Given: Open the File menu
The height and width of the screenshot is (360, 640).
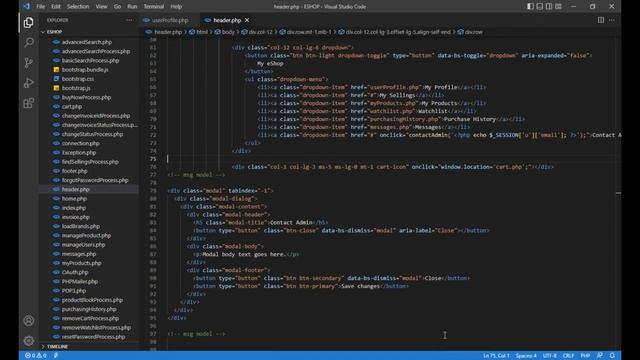Looking at the screenshot, I should pos(40,7).
